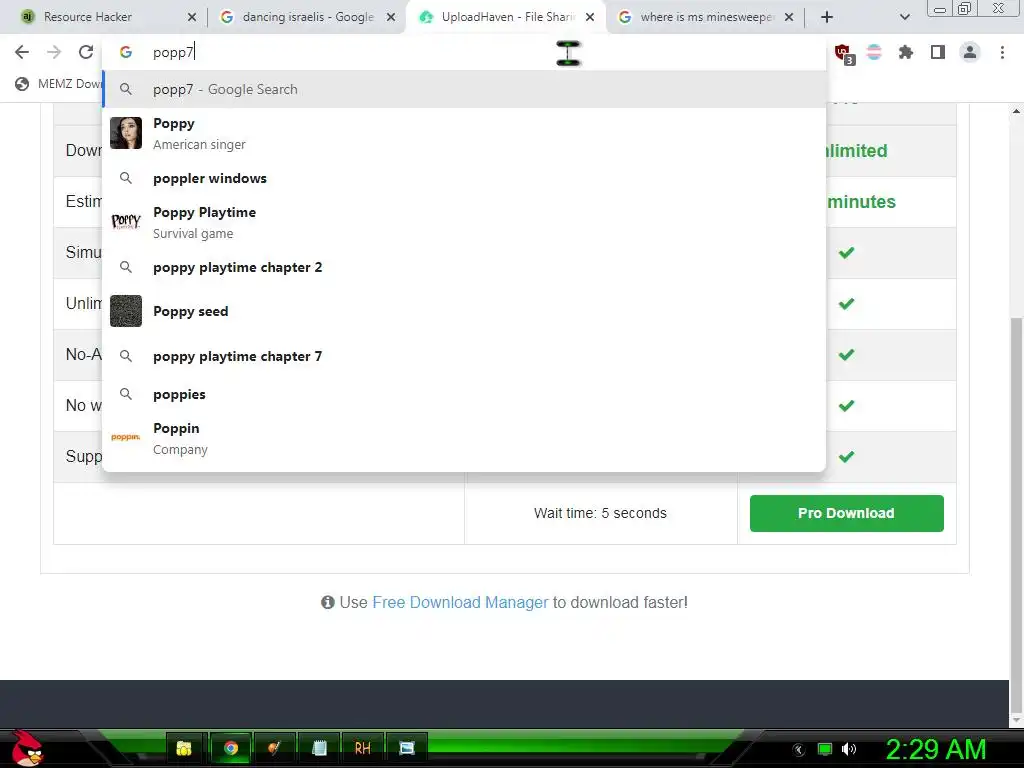Expand the tab search chevron
Image resolution: width=1024 pixels, height=768 pixels.
(x=904, y=17)
